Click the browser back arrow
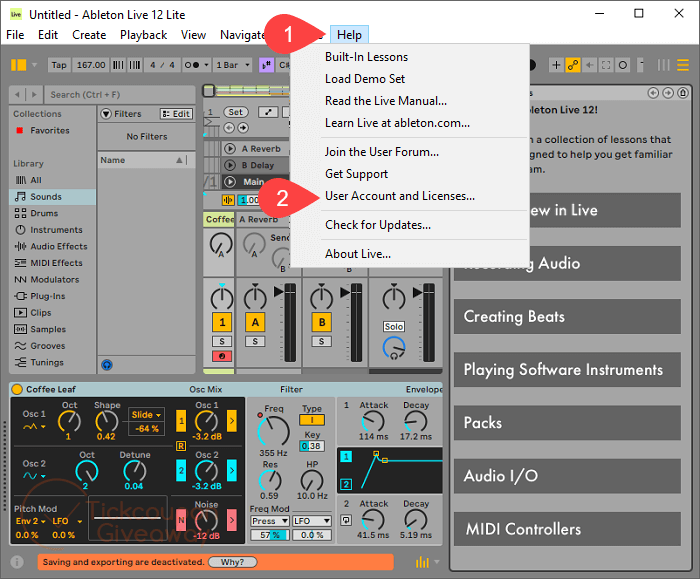This screenshot has width=700, height=579. [x=17, y=95]
